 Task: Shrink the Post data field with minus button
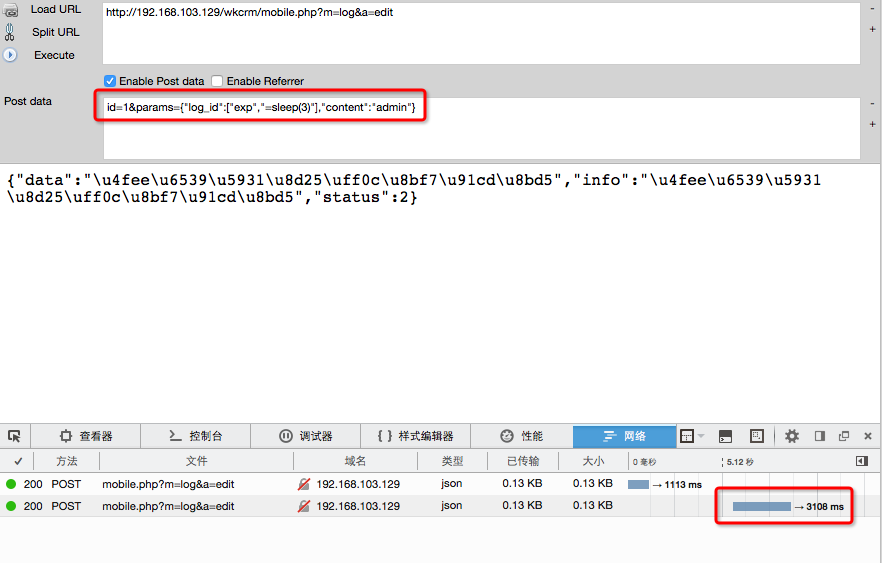872,104
